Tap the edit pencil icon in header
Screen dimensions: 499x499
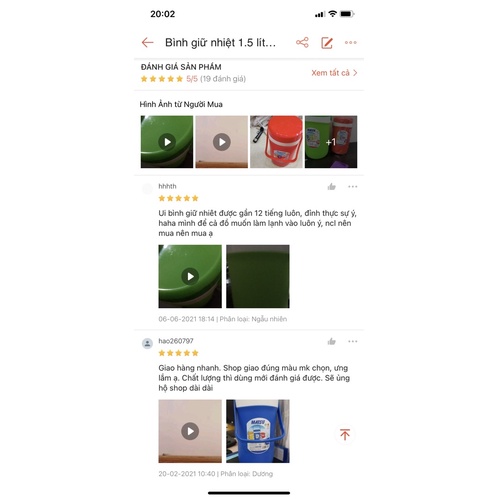tap(327, 43)
